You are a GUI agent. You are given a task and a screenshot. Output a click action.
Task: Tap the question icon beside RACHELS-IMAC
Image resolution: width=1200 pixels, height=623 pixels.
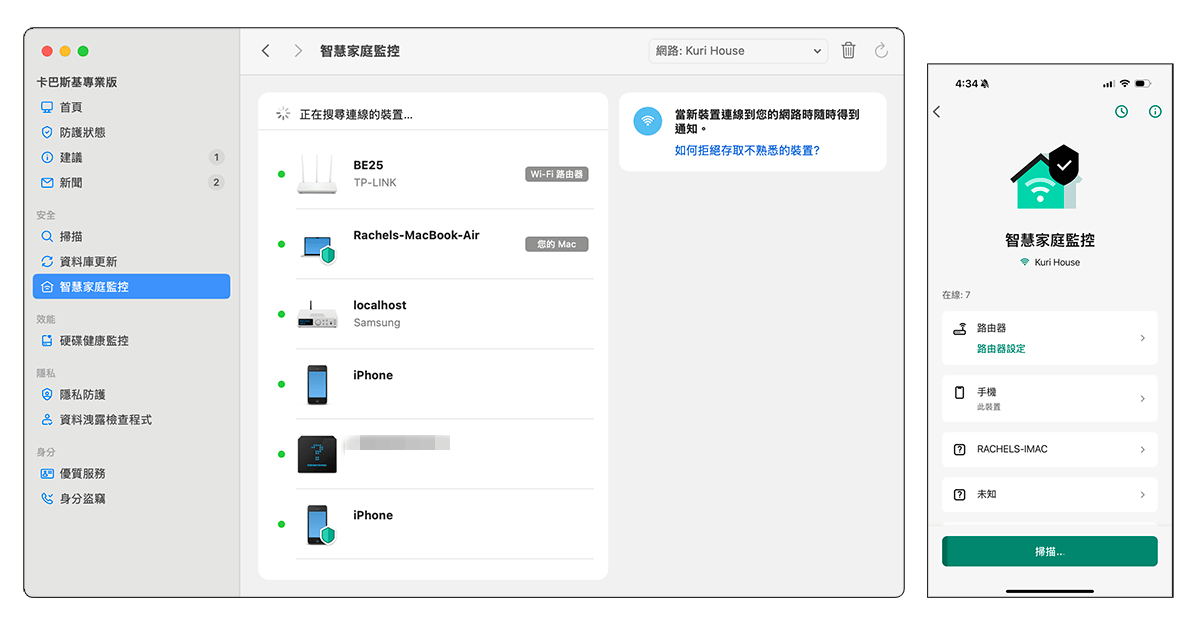coord(960,449)
